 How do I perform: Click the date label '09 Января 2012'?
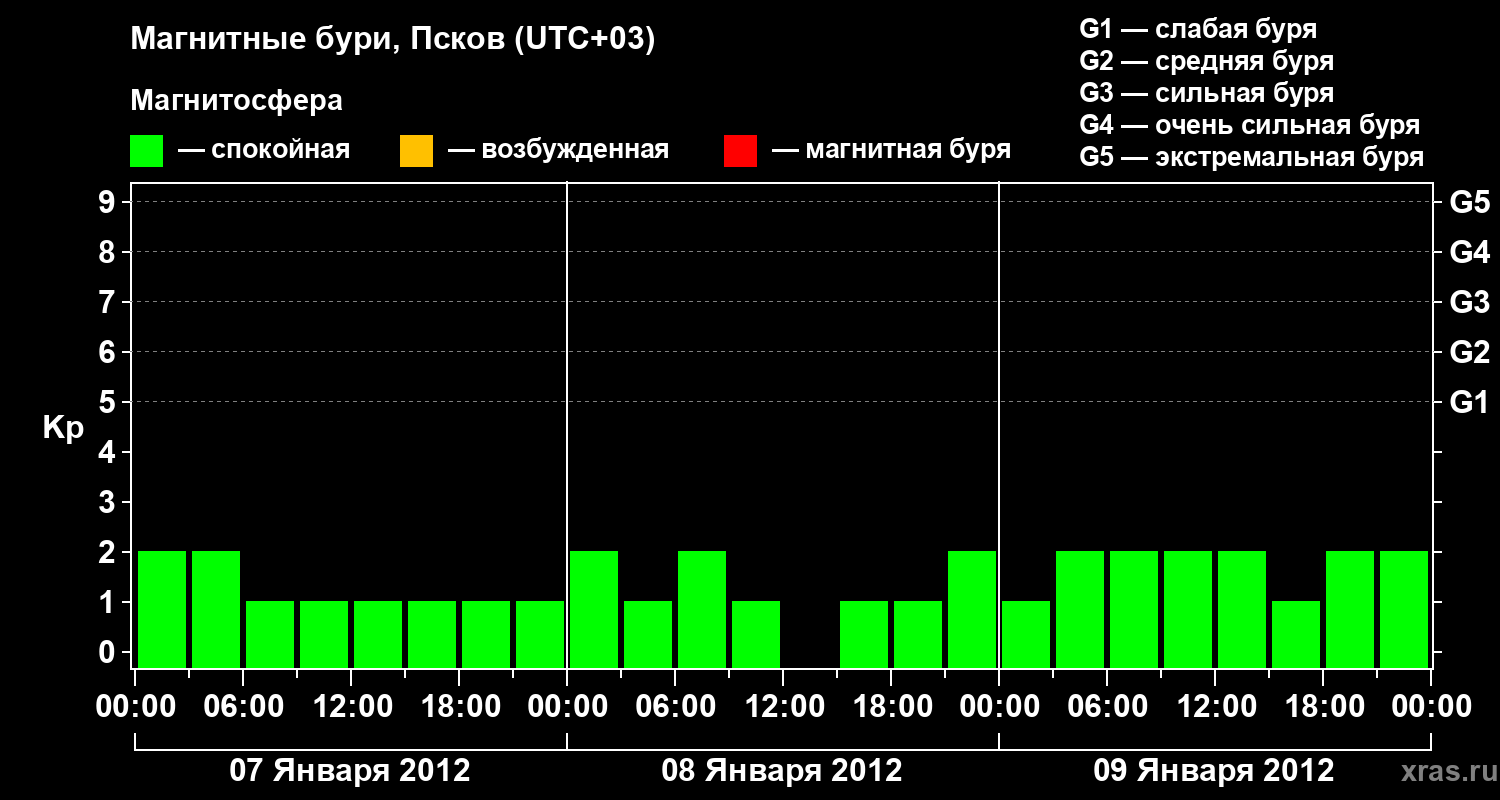point(1214,771)
